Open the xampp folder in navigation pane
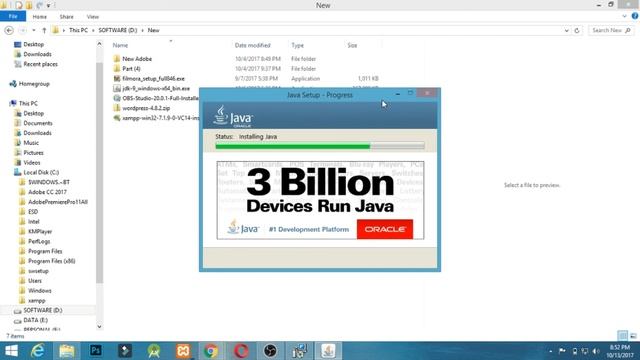 click(x=37, y=300)
